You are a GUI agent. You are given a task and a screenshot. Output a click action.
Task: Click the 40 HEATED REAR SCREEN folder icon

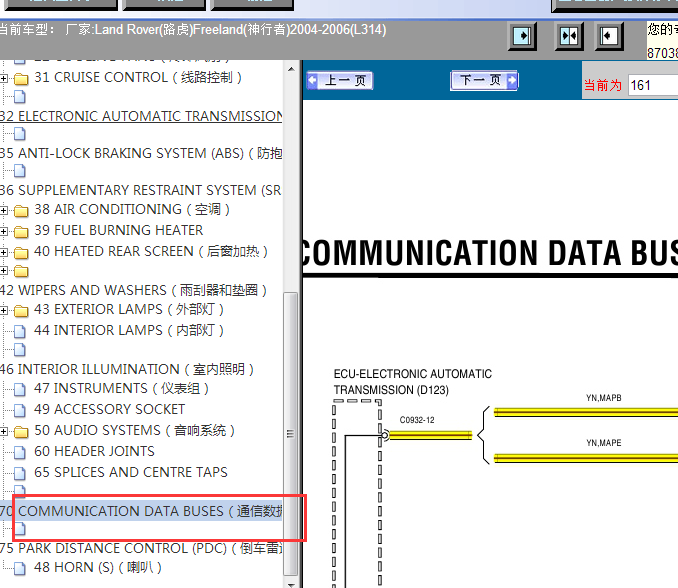click(x=21, y=252)
